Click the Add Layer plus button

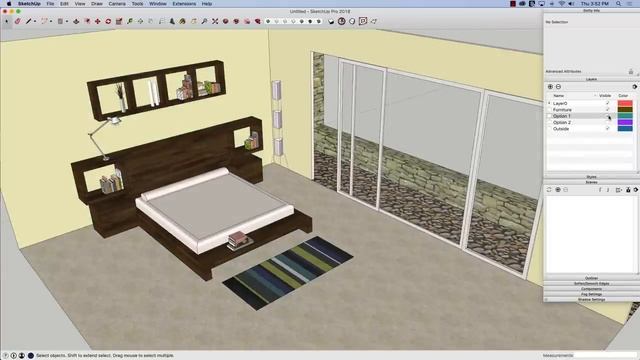pos(550,87)
